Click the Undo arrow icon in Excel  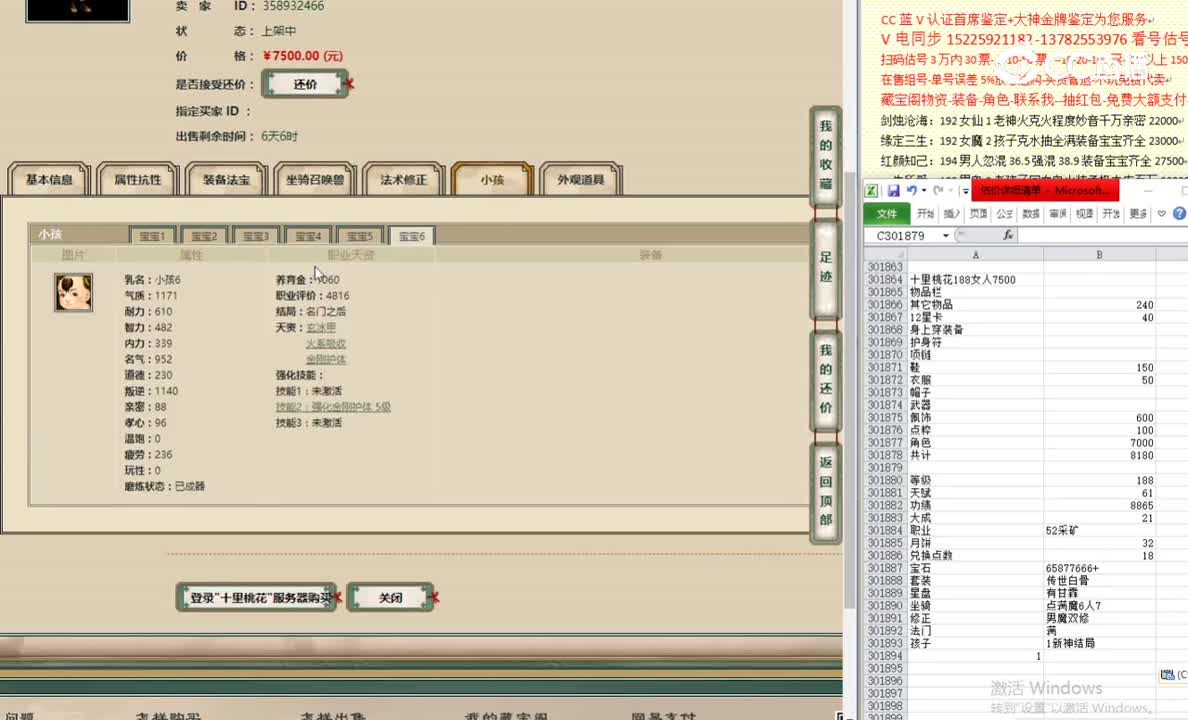(910, 189)
